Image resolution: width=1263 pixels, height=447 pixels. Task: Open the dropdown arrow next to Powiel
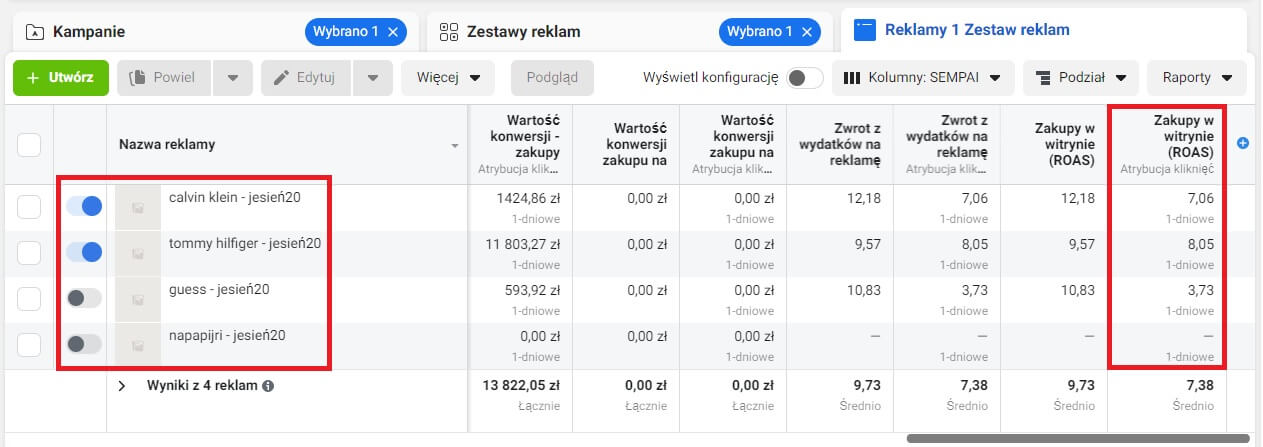(x=232, y=77)
